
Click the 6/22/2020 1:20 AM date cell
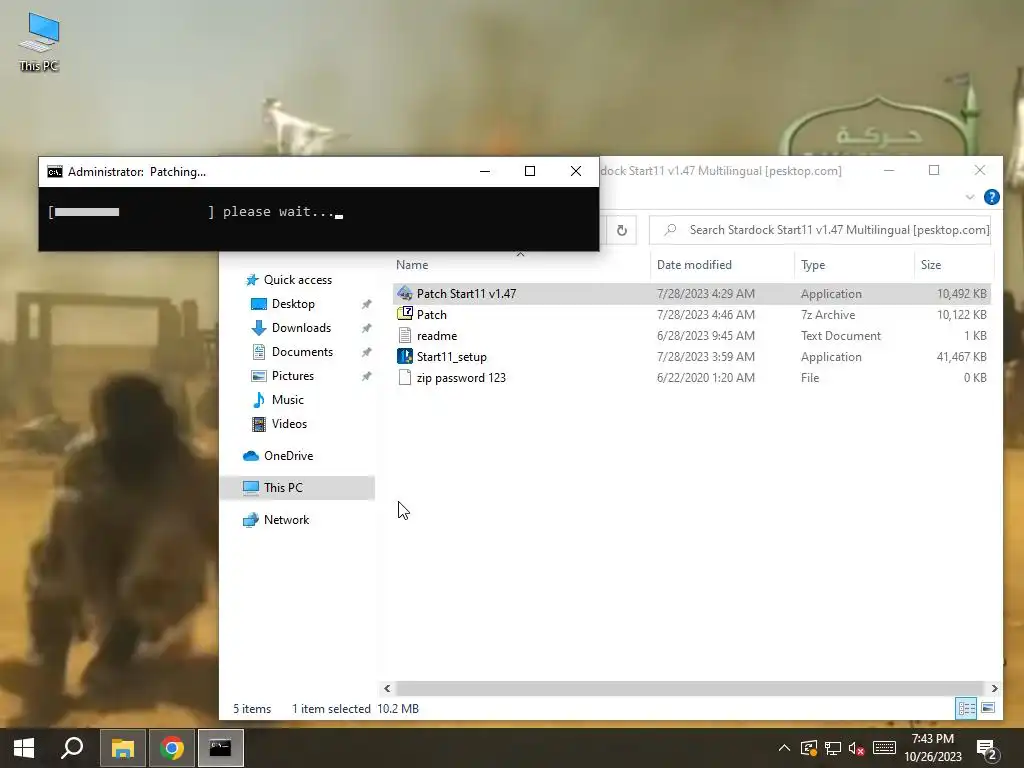coord(706,377)
